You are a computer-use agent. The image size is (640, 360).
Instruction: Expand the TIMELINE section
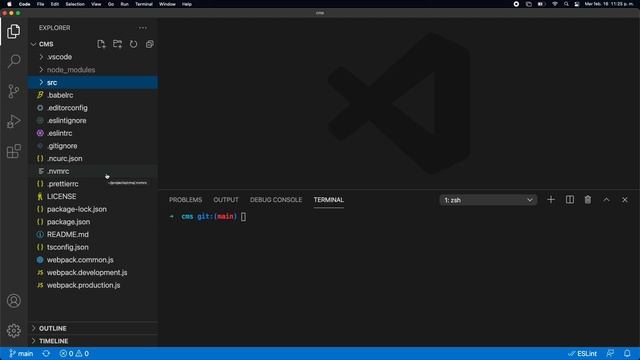93,341
